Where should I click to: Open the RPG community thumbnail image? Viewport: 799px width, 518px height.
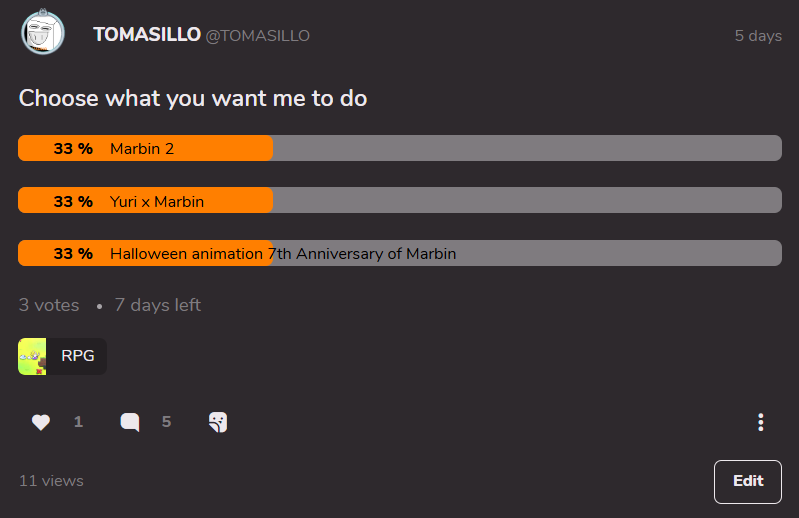(33, 356)
